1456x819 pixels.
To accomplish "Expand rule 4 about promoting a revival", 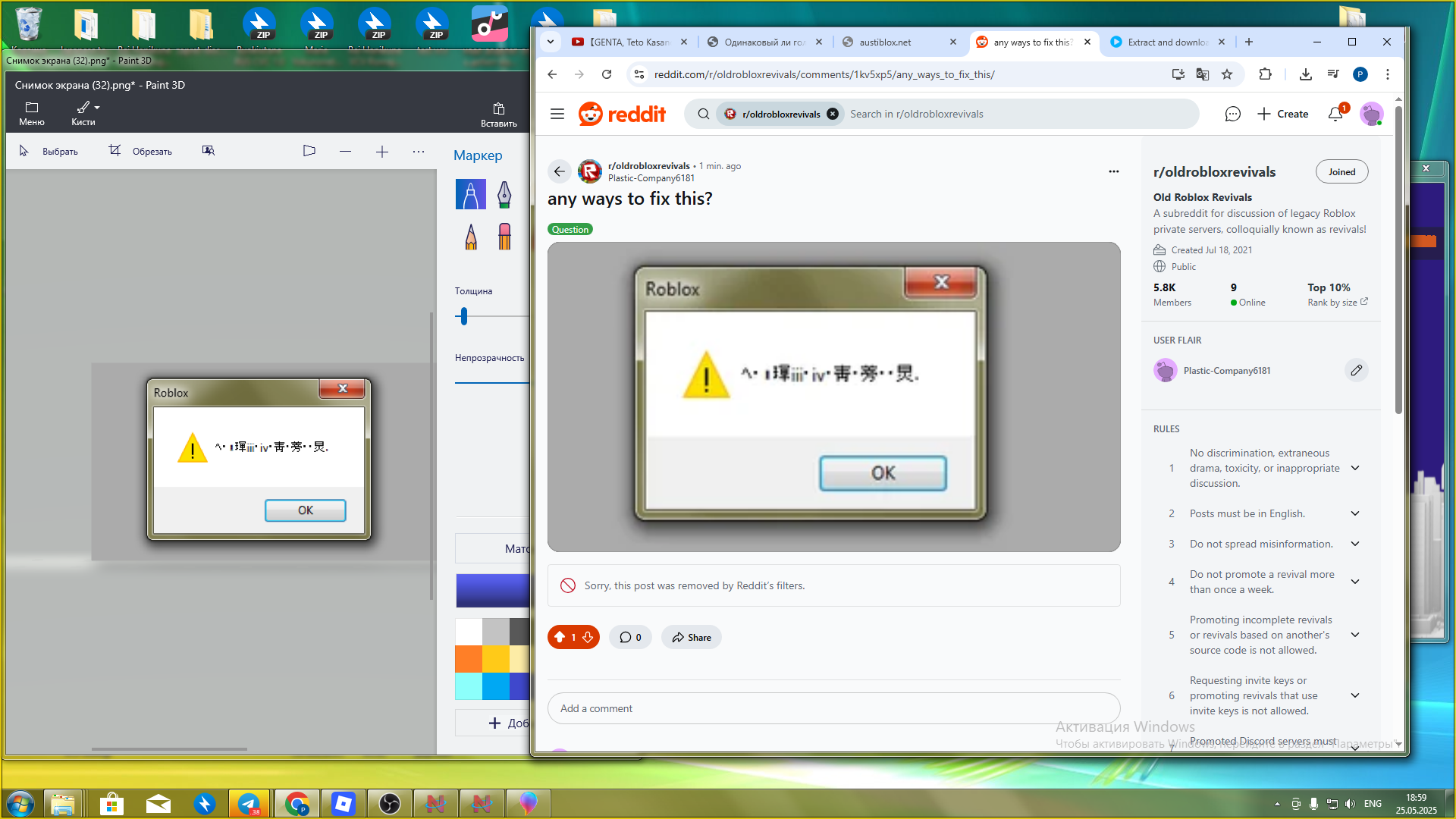I will (1355, 582).
